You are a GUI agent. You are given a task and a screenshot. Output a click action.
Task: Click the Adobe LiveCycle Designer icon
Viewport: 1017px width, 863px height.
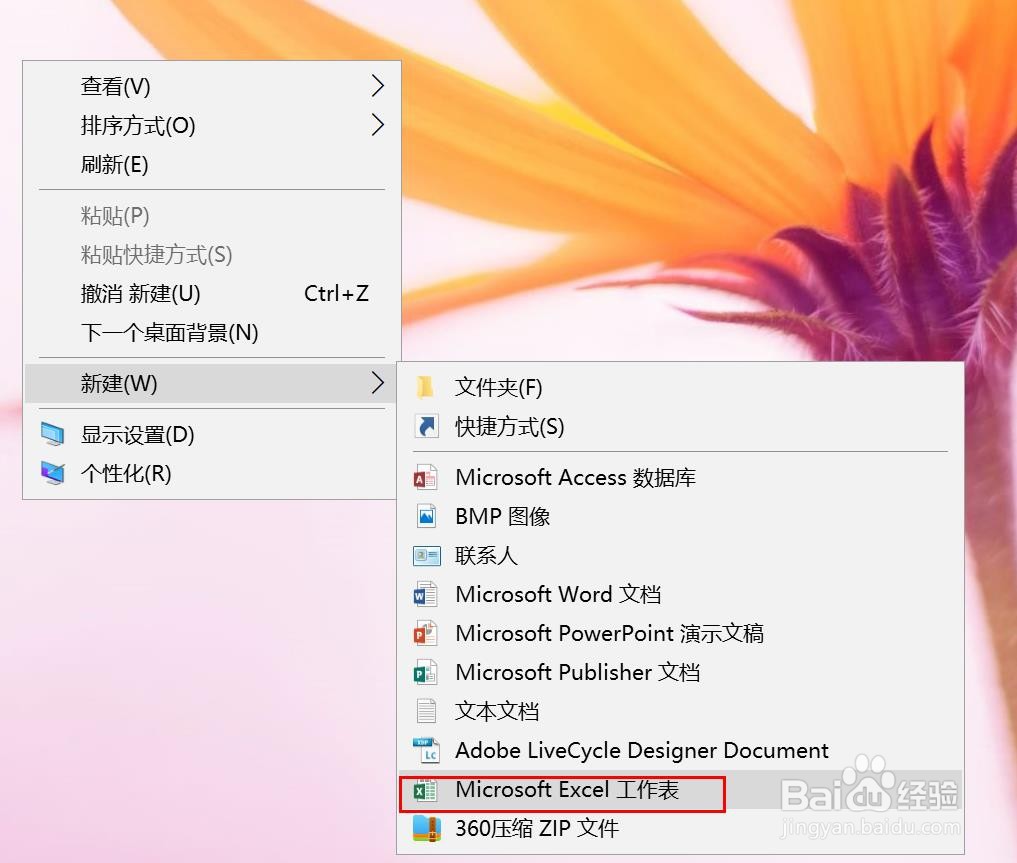[x=427, y=750]
